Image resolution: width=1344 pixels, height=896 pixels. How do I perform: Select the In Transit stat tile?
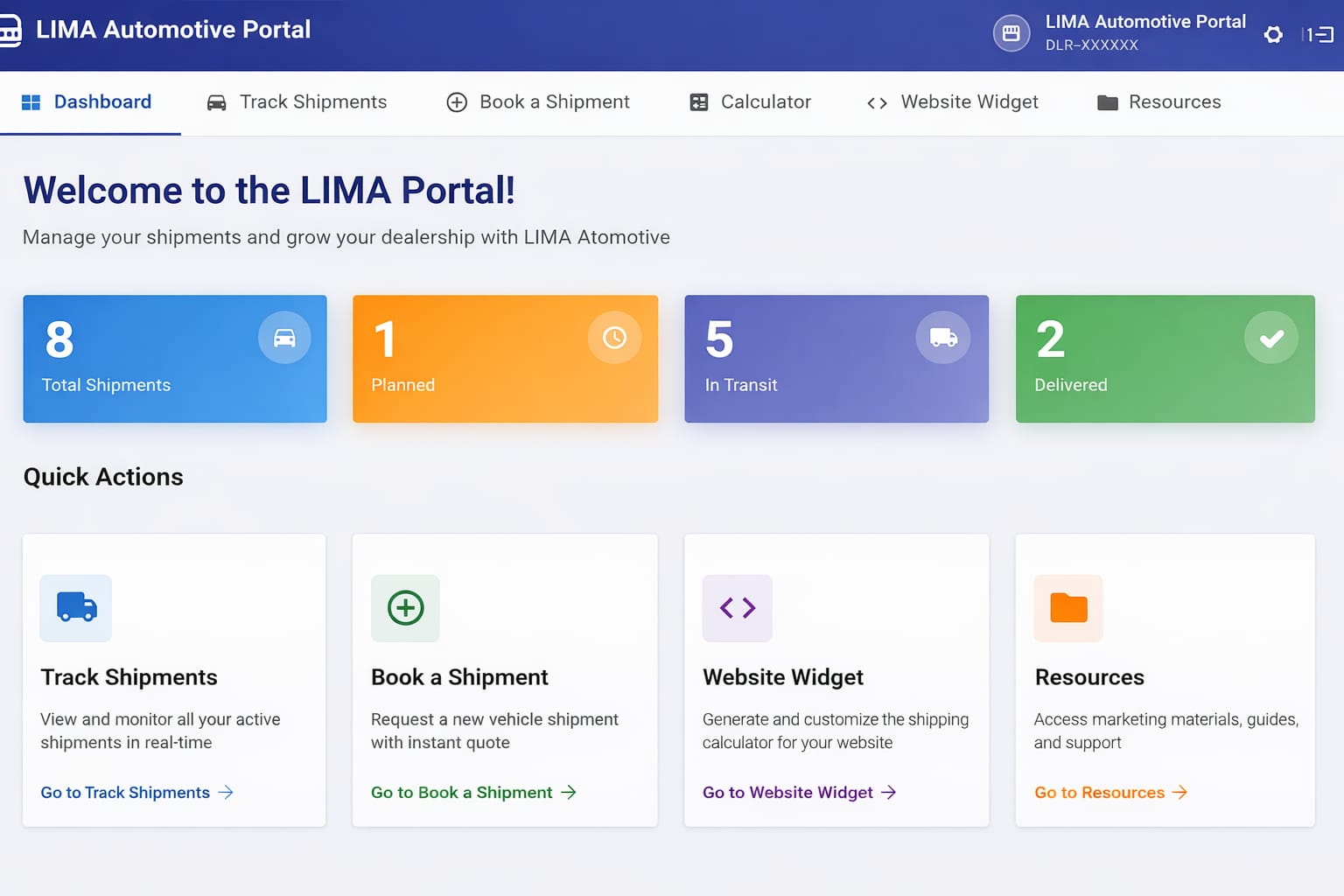click(836, 359)
